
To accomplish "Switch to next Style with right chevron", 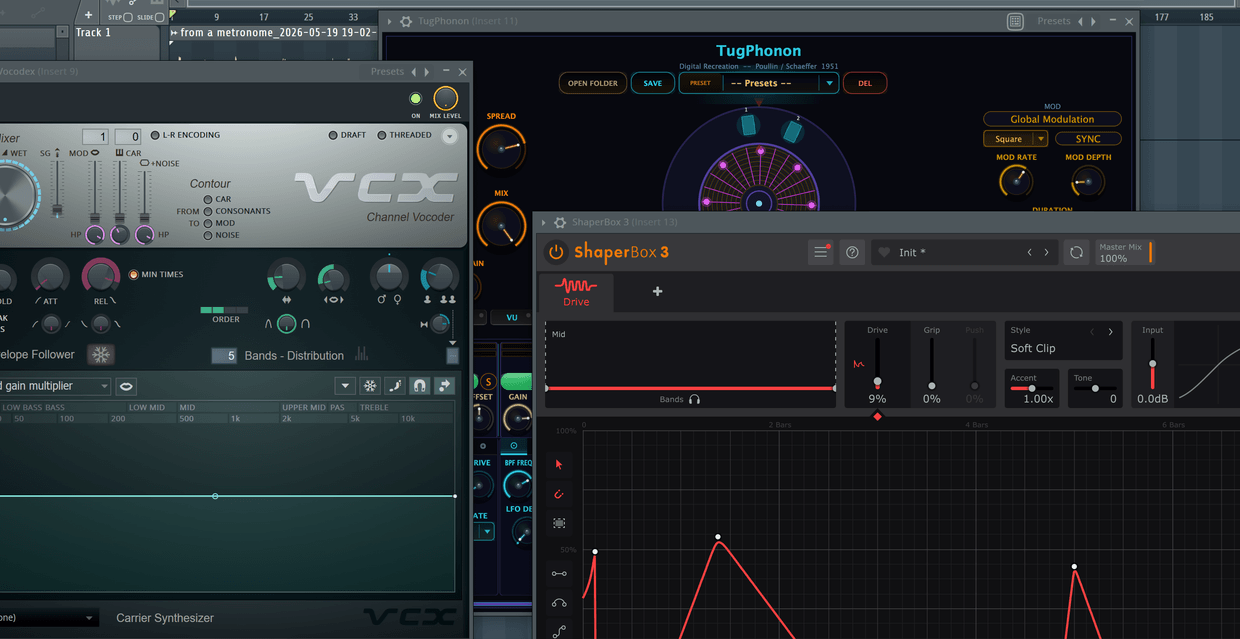I will (1110, 332).
